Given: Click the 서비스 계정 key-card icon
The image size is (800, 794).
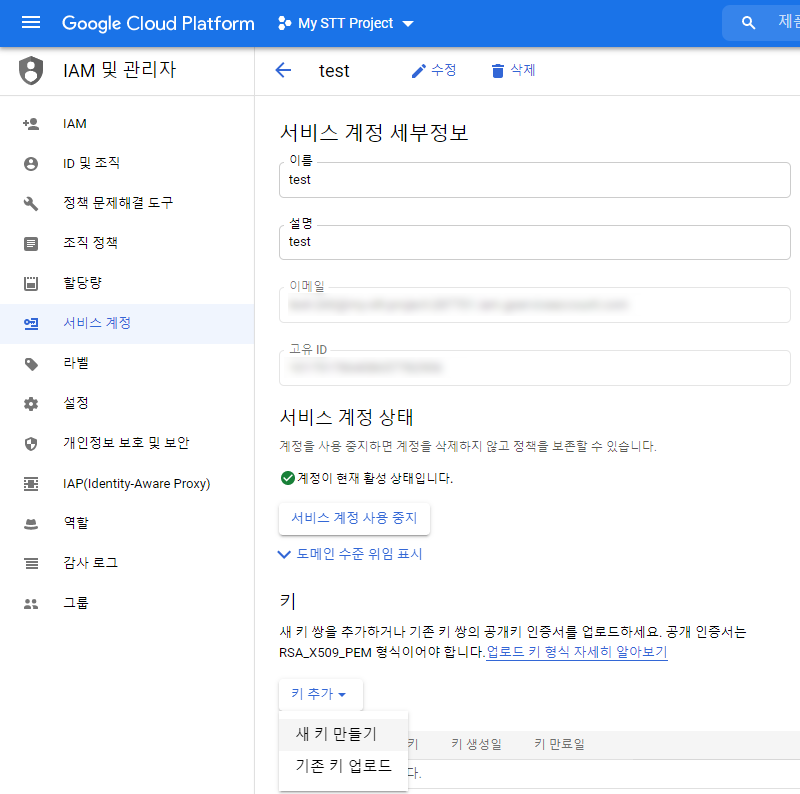Looking at the screenshot, I should coord(31,324).
